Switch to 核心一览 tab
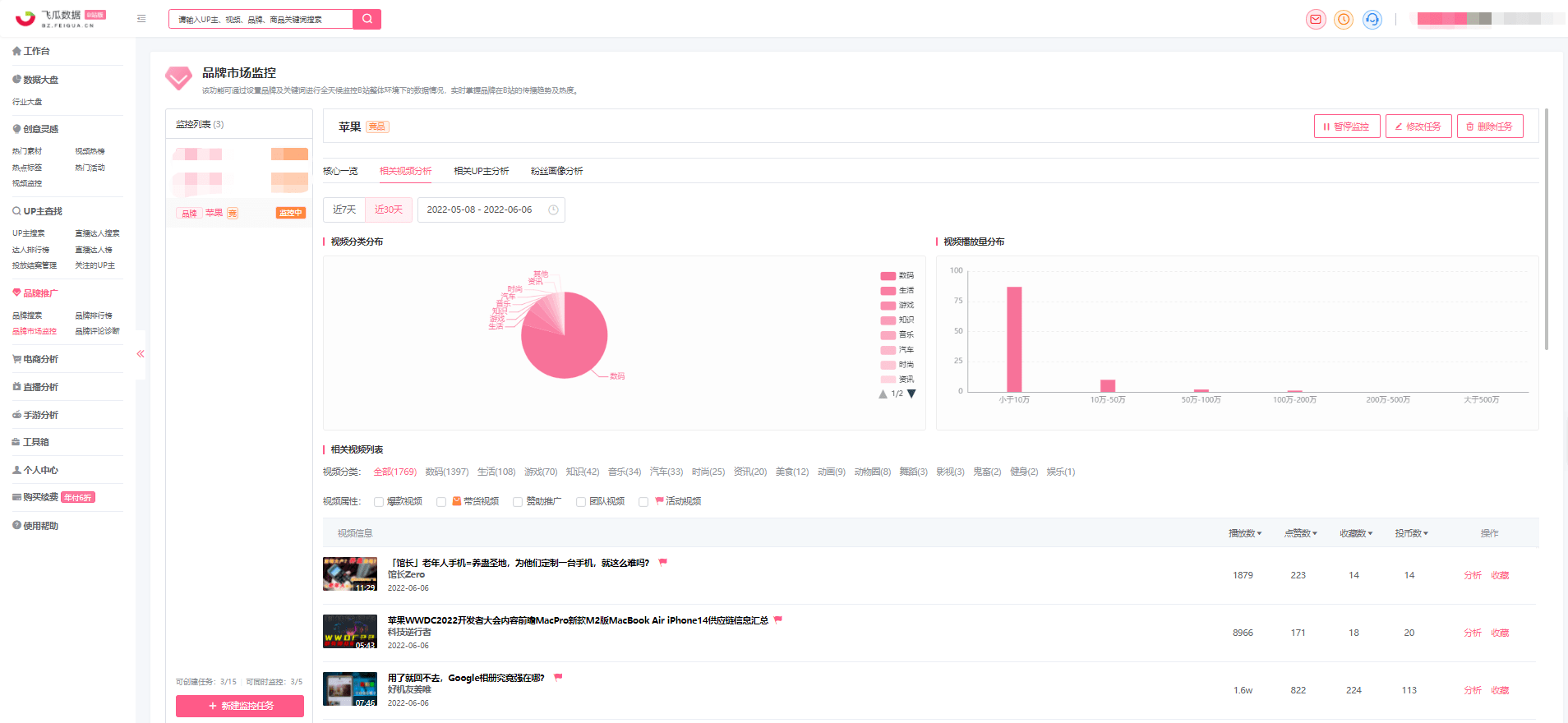The width and height of the screenshot is (1568, 723). tap(340, 171)
